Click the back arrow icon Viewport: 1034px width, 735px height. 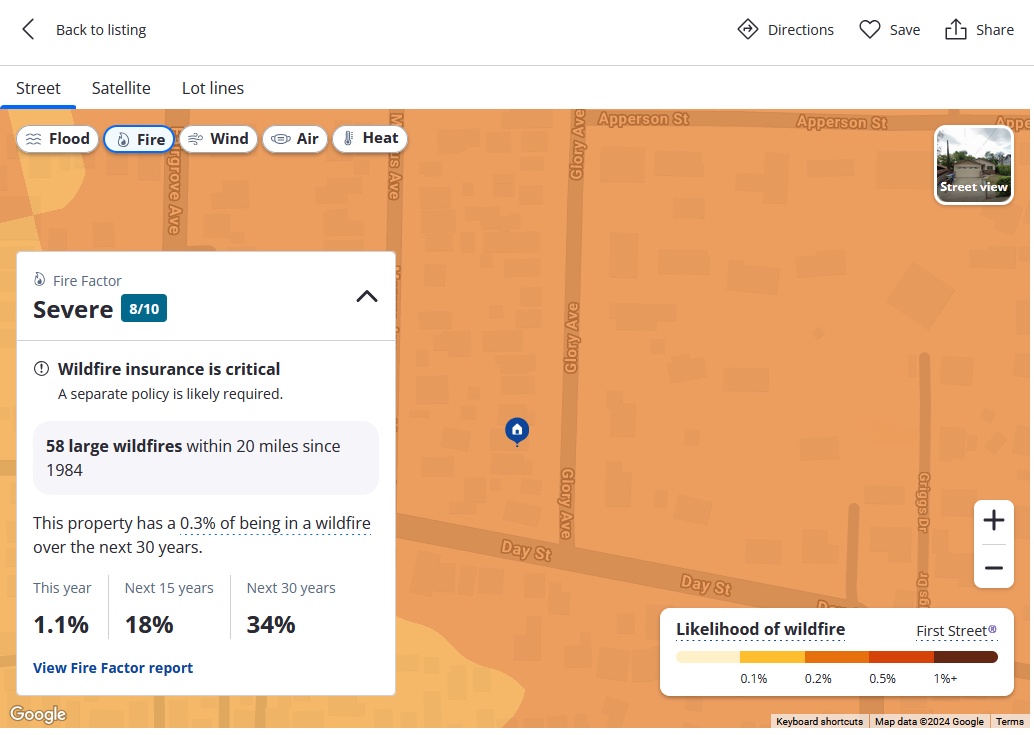click(x=28, y=30)
